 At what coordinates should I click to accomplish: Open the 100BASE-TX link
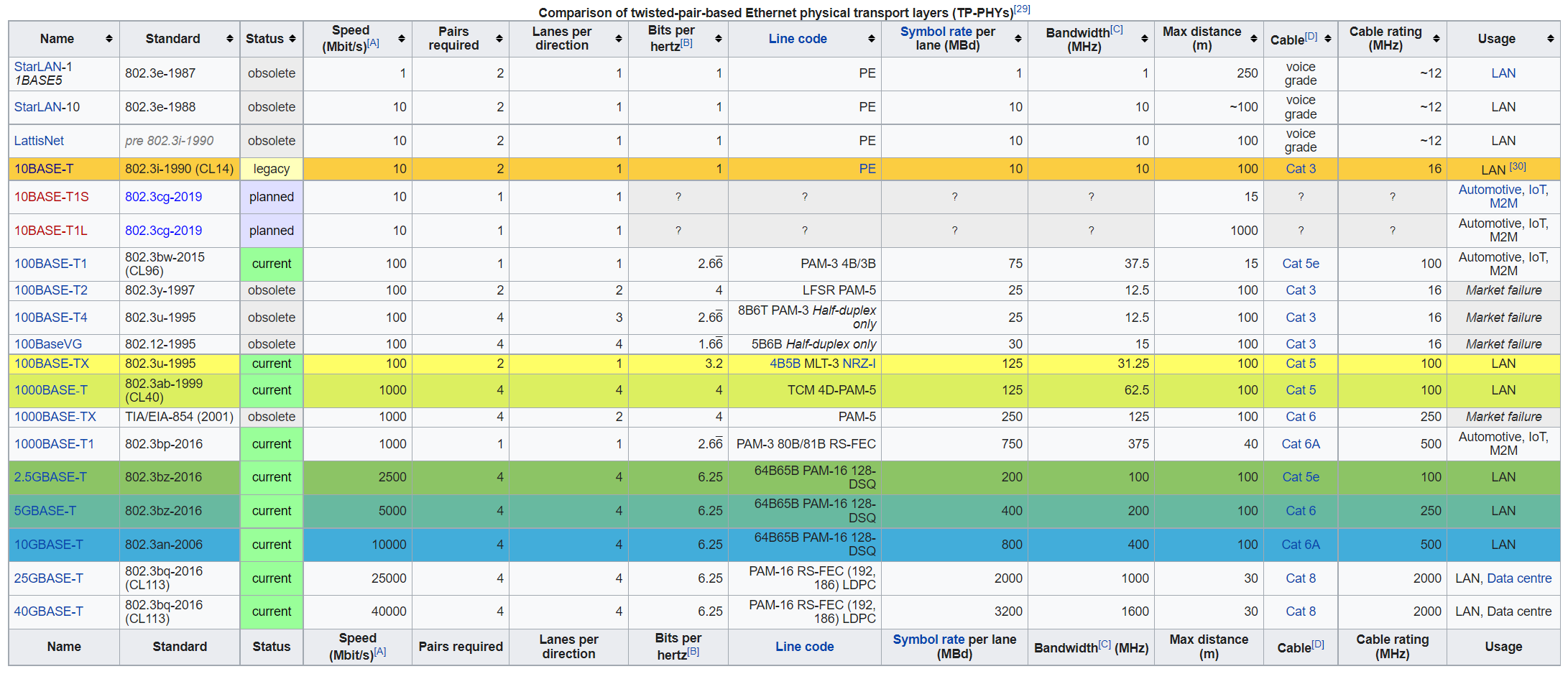[52, 364]
